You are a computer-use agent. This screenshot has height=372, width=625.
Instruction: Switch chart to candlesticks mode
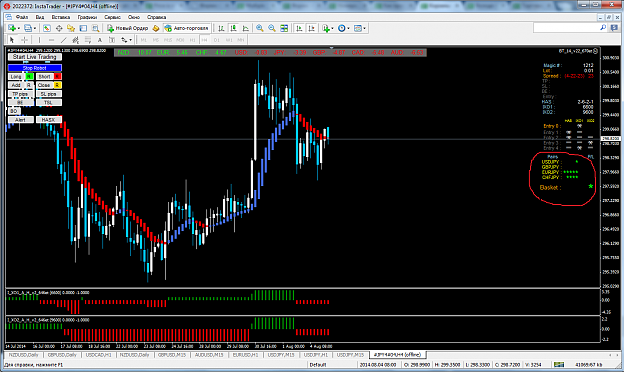[234, 28]
